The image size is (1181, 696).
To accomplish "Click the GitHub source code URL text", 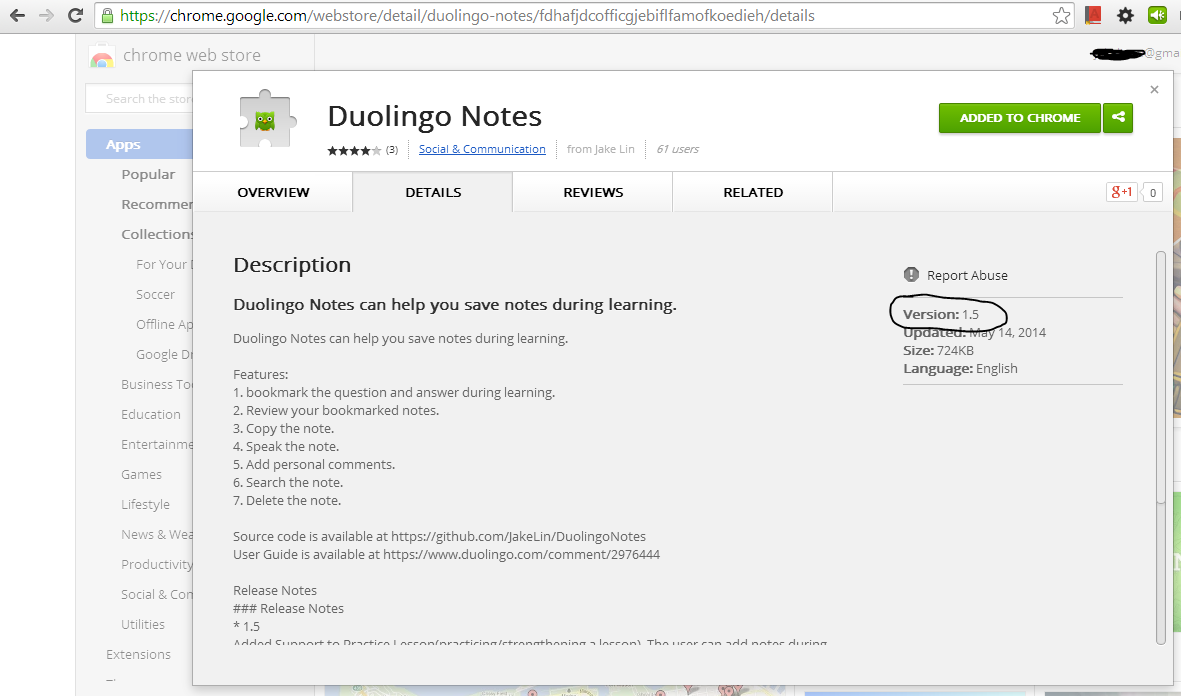I will tap(518, 536).
